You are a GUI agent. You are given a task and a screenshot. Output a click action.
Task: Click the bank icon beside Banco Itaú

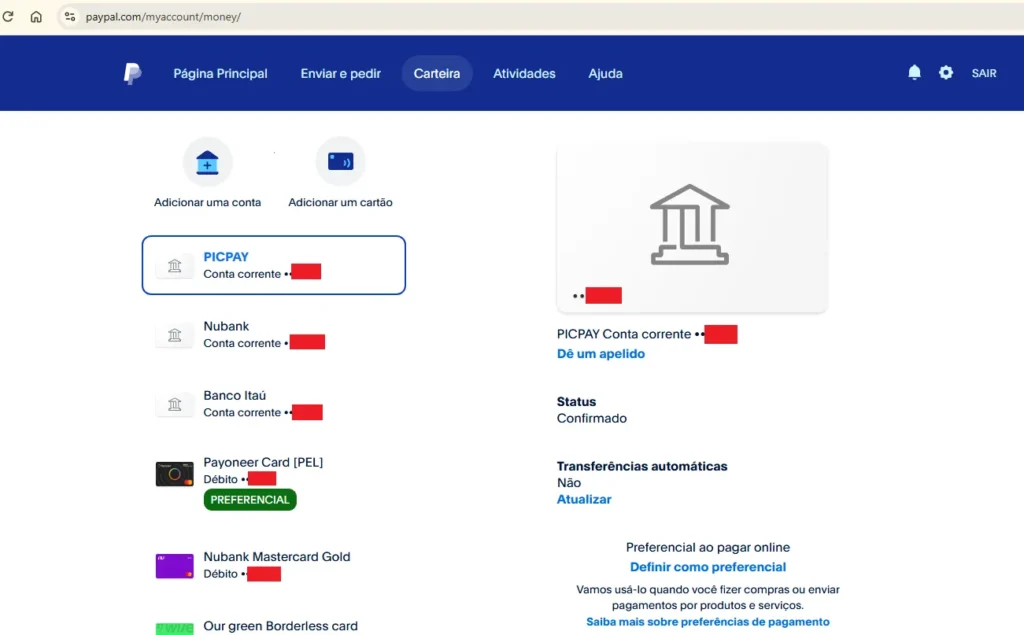[174, 404]
